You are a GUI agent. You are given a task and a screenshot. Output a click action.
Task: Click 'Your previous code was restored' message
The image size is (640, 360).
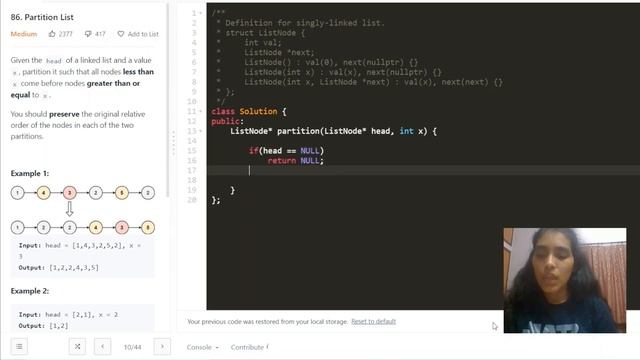coord(267,322)
